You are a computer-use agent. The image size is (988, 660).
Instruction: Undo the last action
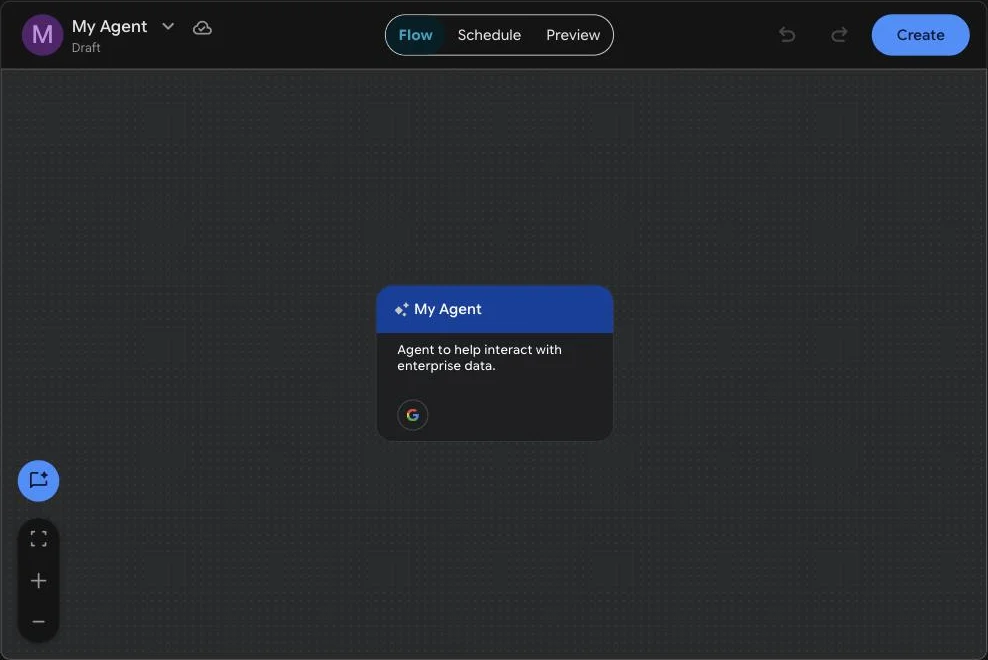[x=787, y=35]
